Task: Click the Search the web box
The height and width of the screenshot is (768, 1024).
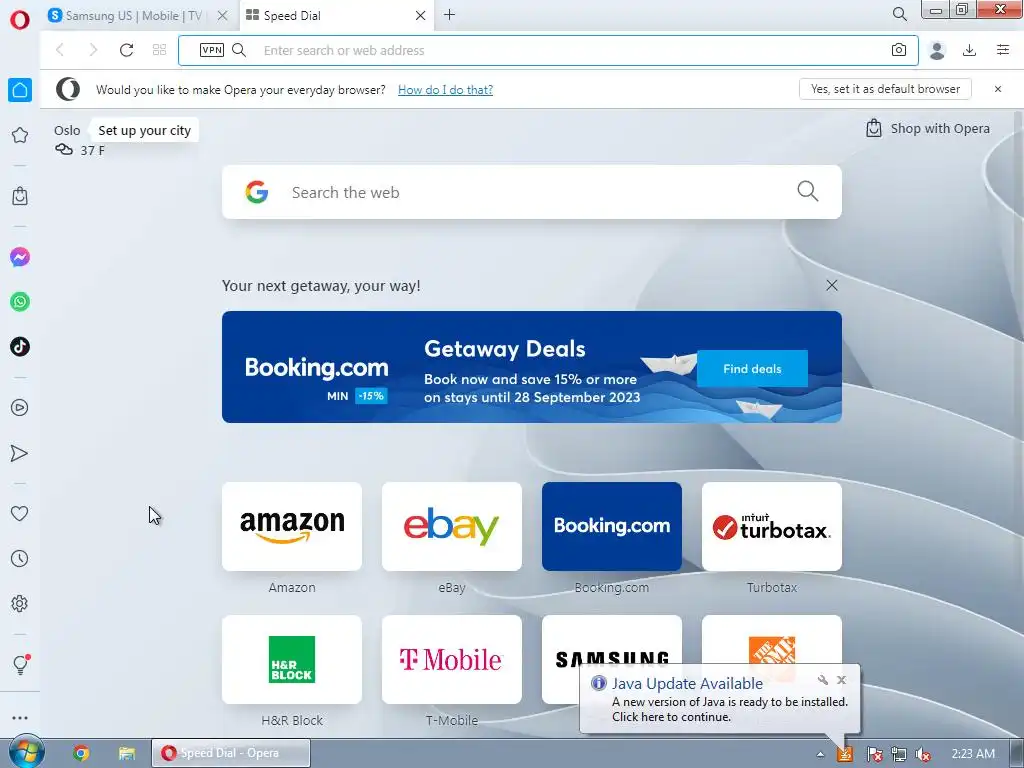Action: (x=532, y=192)
